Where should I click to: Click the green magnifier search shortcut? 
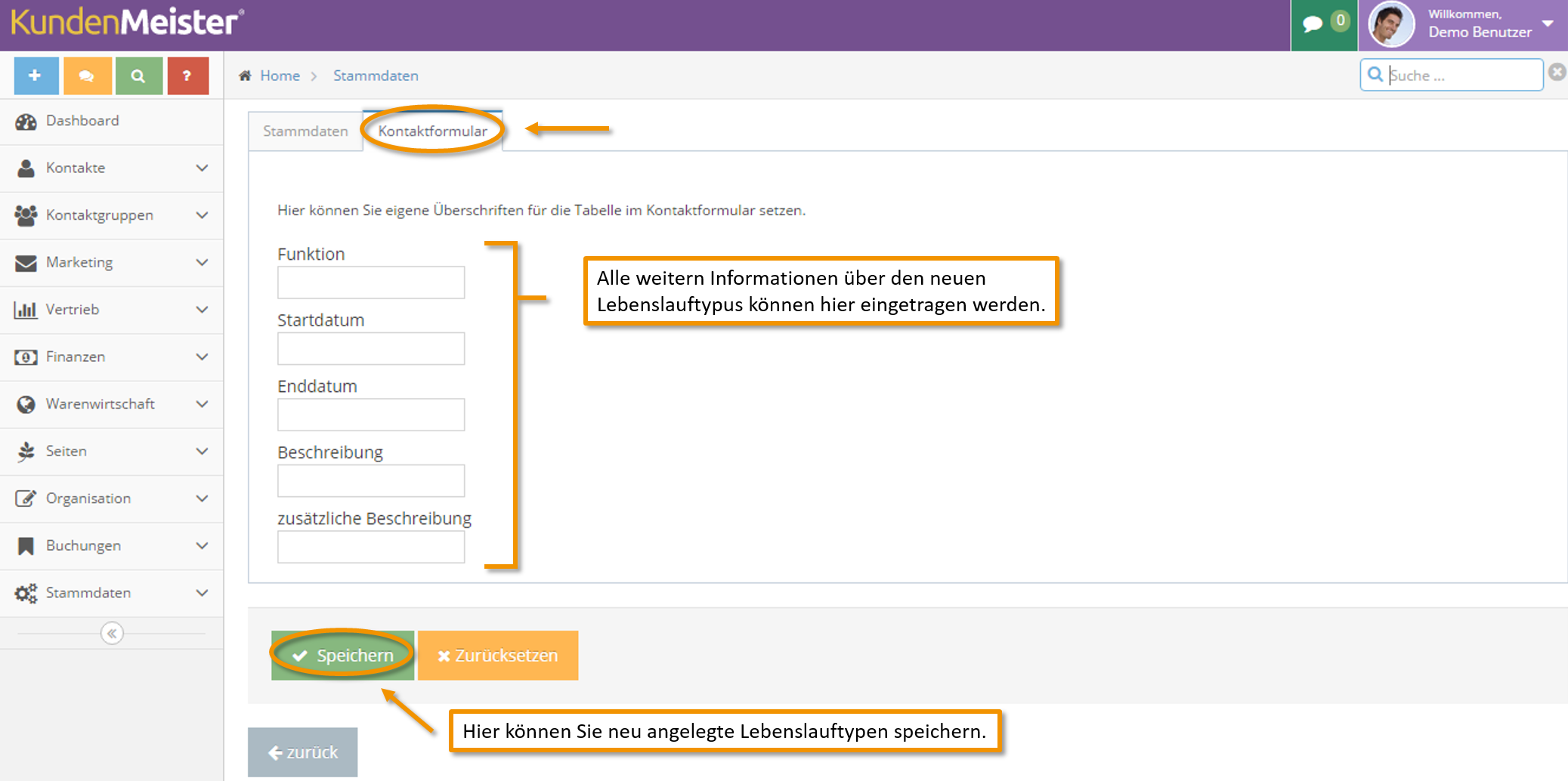(x=138, y=76)
